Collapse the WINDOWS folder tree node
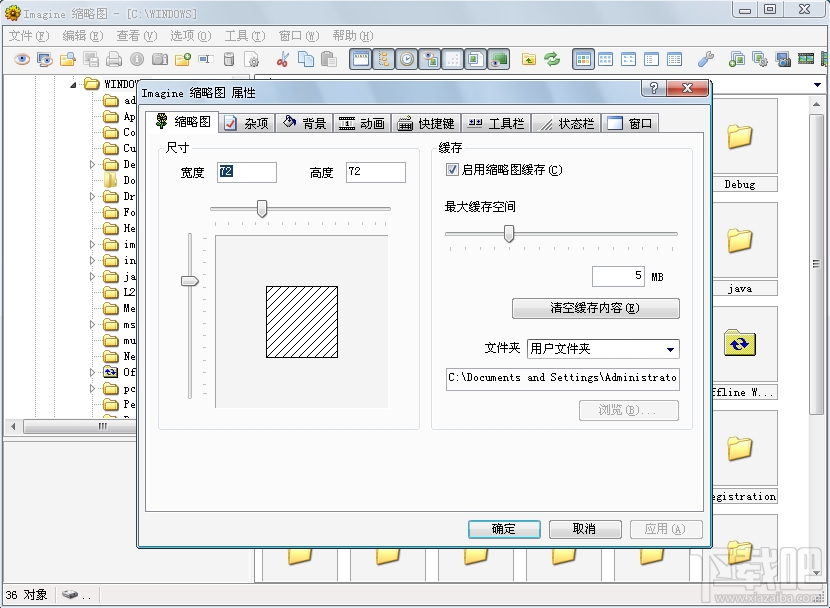Viewport: 830px width, 608px height. click(x=74, y=84)
